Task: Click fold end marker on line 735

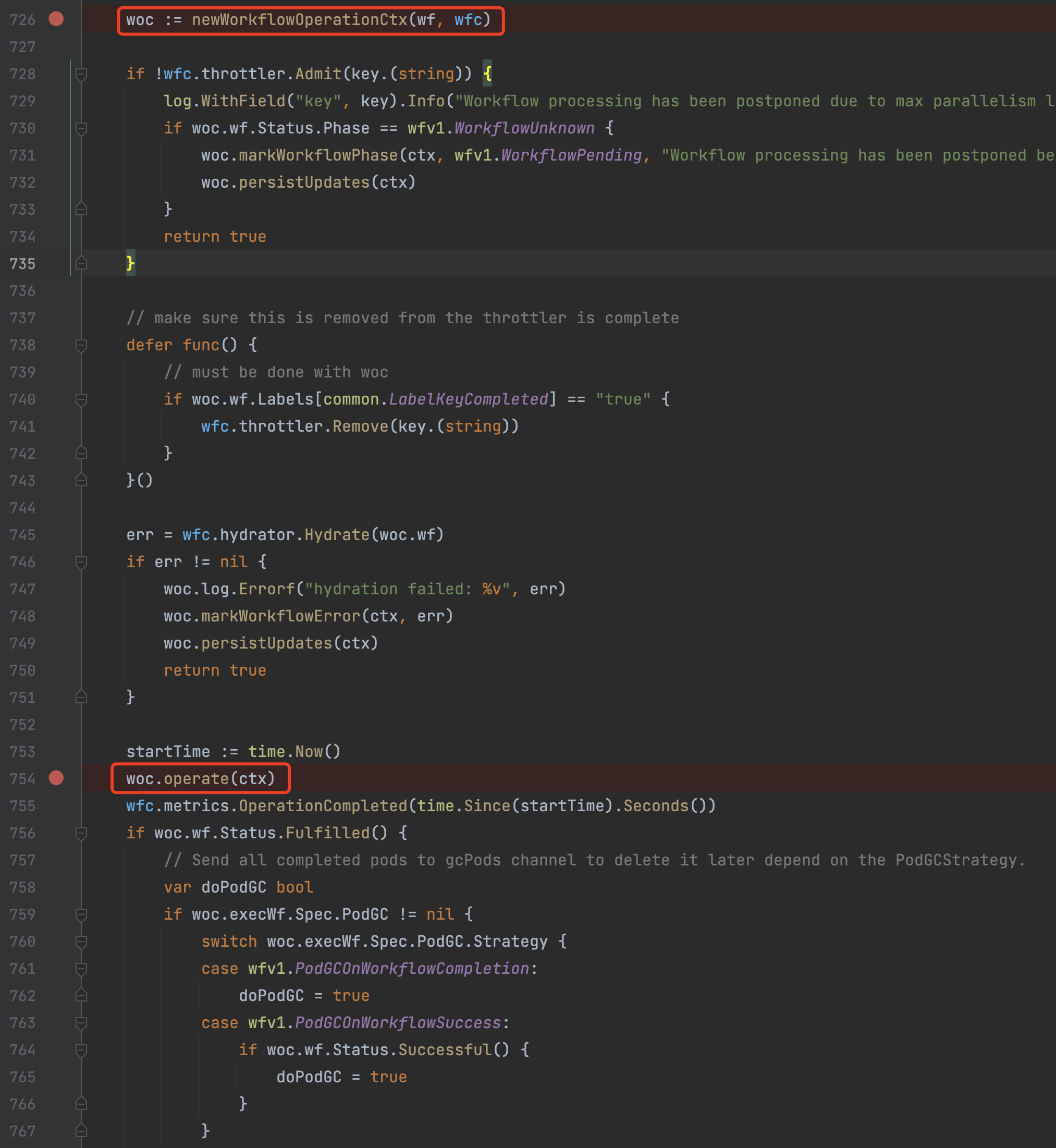Action: click(x=81, y=263)
